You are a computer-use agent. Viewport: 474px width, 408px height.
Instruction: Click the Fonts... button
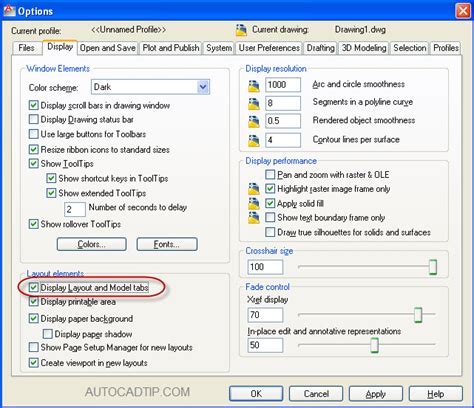pyautogui.click(x=167, y=244)
